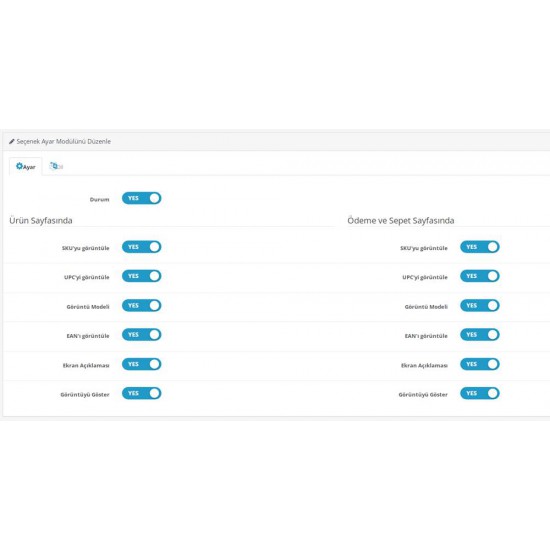The height and width of the screenshot is (550, 550).
Task: Disable UPC'yi görüntüle under Ödeme ve Sepet Sayfasında
Action: coord(479,276)
